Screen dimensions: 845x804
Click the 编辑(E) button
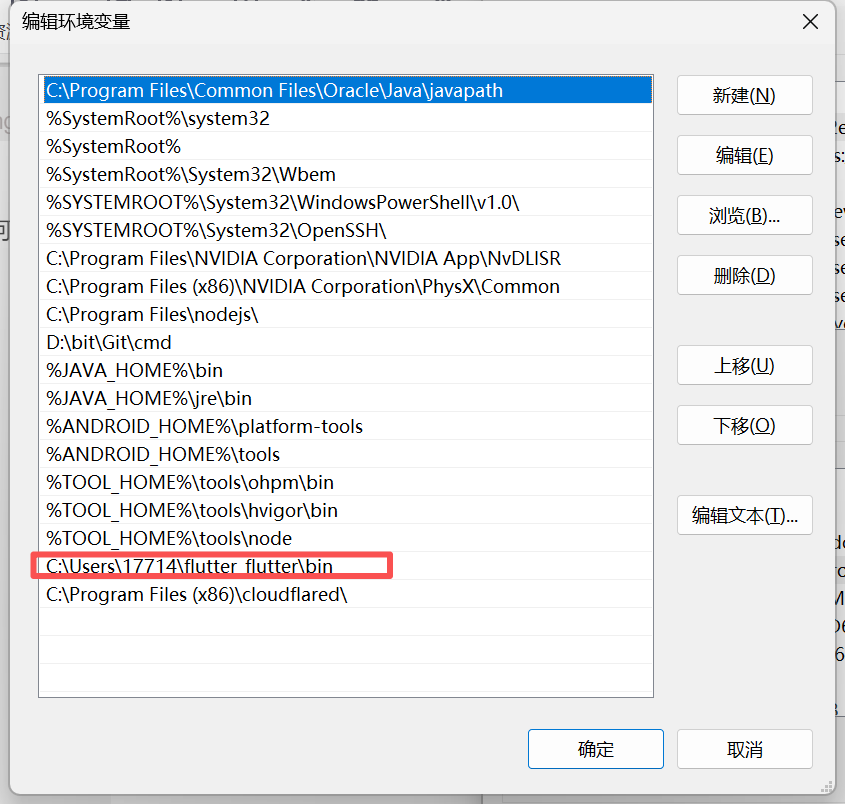(x=744, y=155)
